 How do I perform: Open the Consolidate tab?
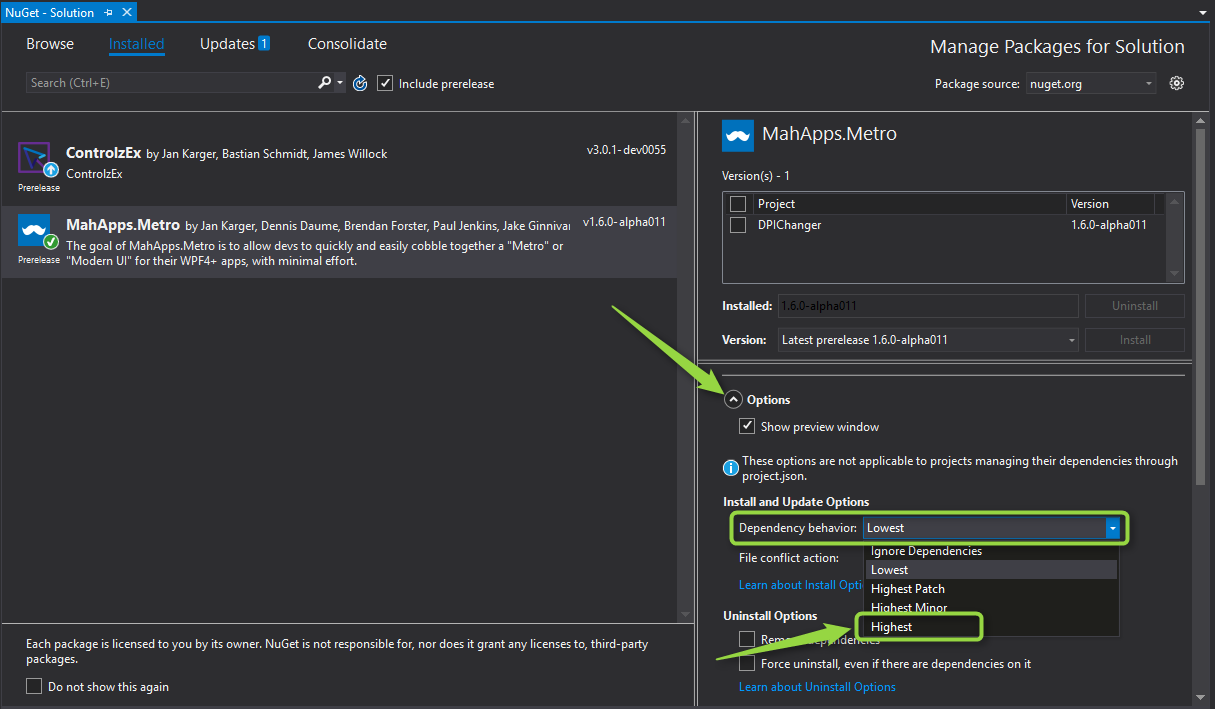pos(347,43)
